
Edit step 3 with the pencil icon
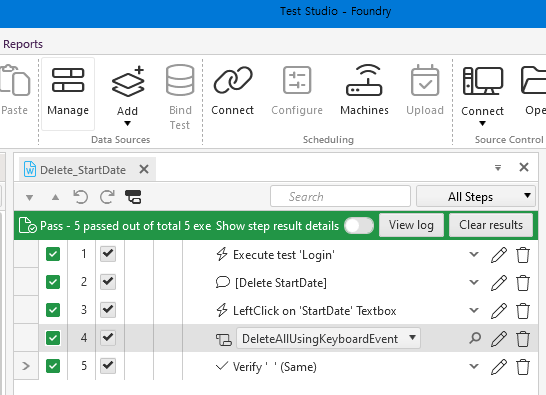click(499, 310)
